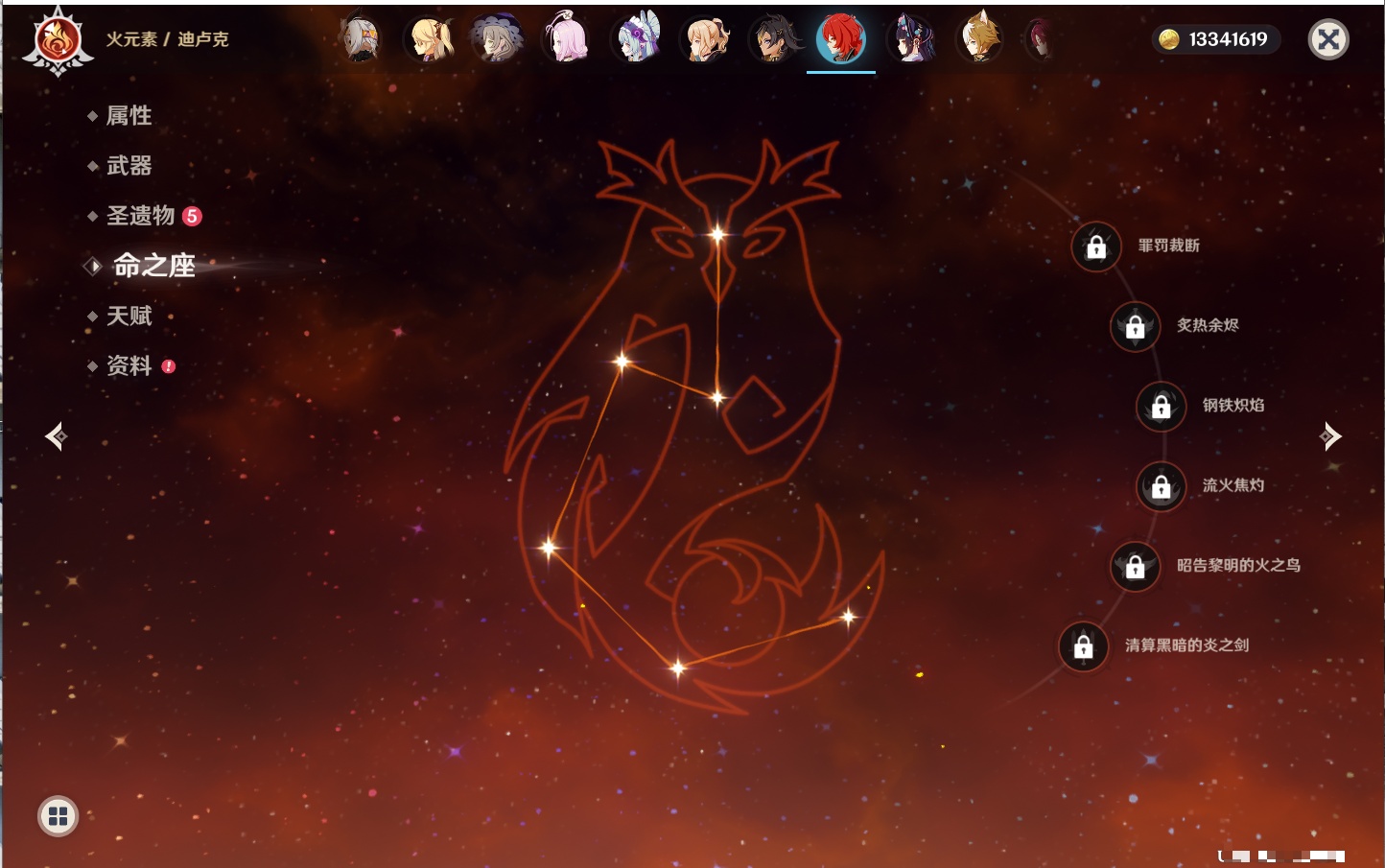The height and width of the screenshot is (868, 1385).
Task: Open the locked 炙热余烬 constellation icon
Action: pyautogui.click(x=1136, y=326)
